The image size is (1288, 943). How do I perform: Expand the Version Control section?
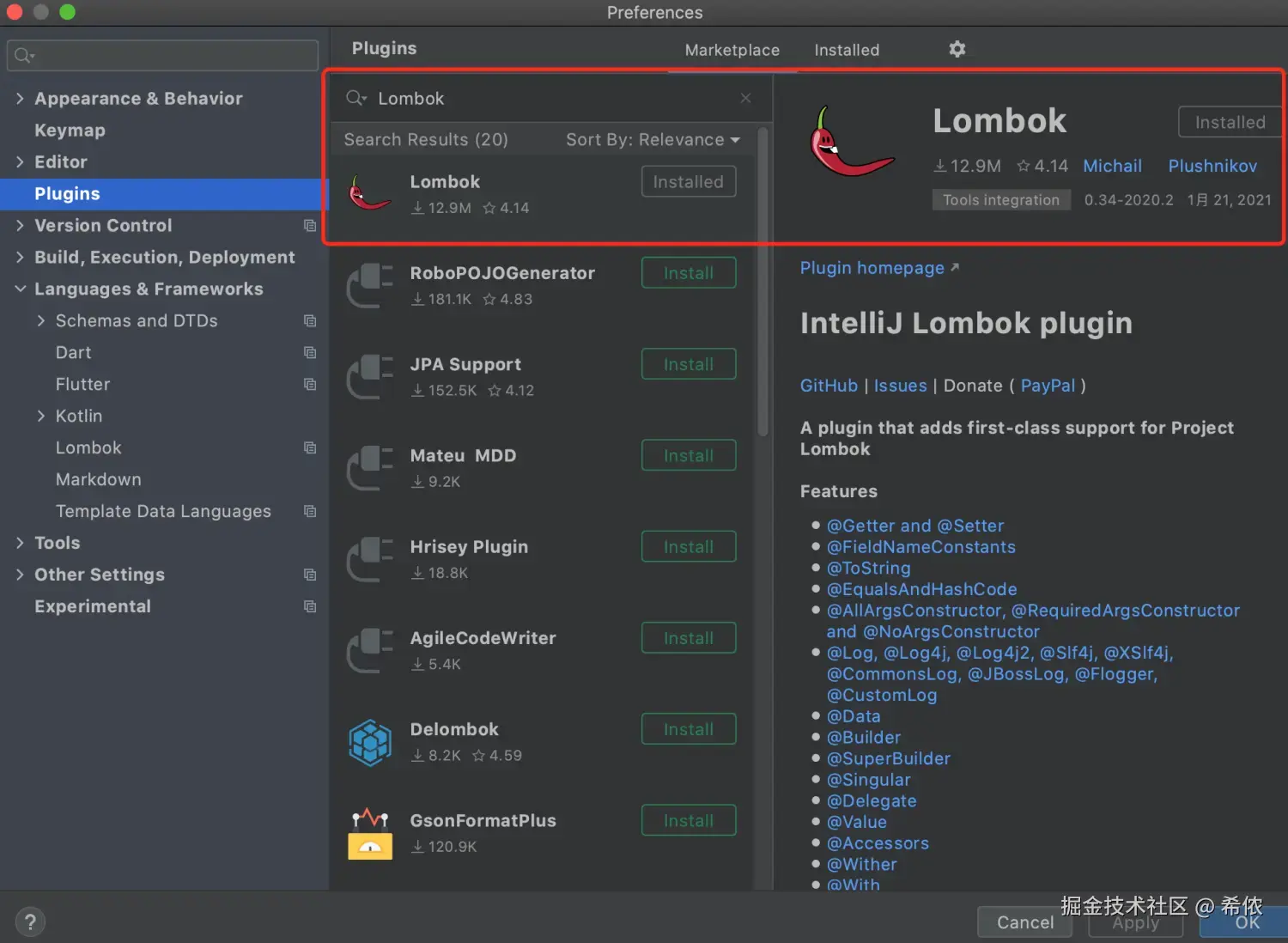pyautogui.click(x=20, y=225)
